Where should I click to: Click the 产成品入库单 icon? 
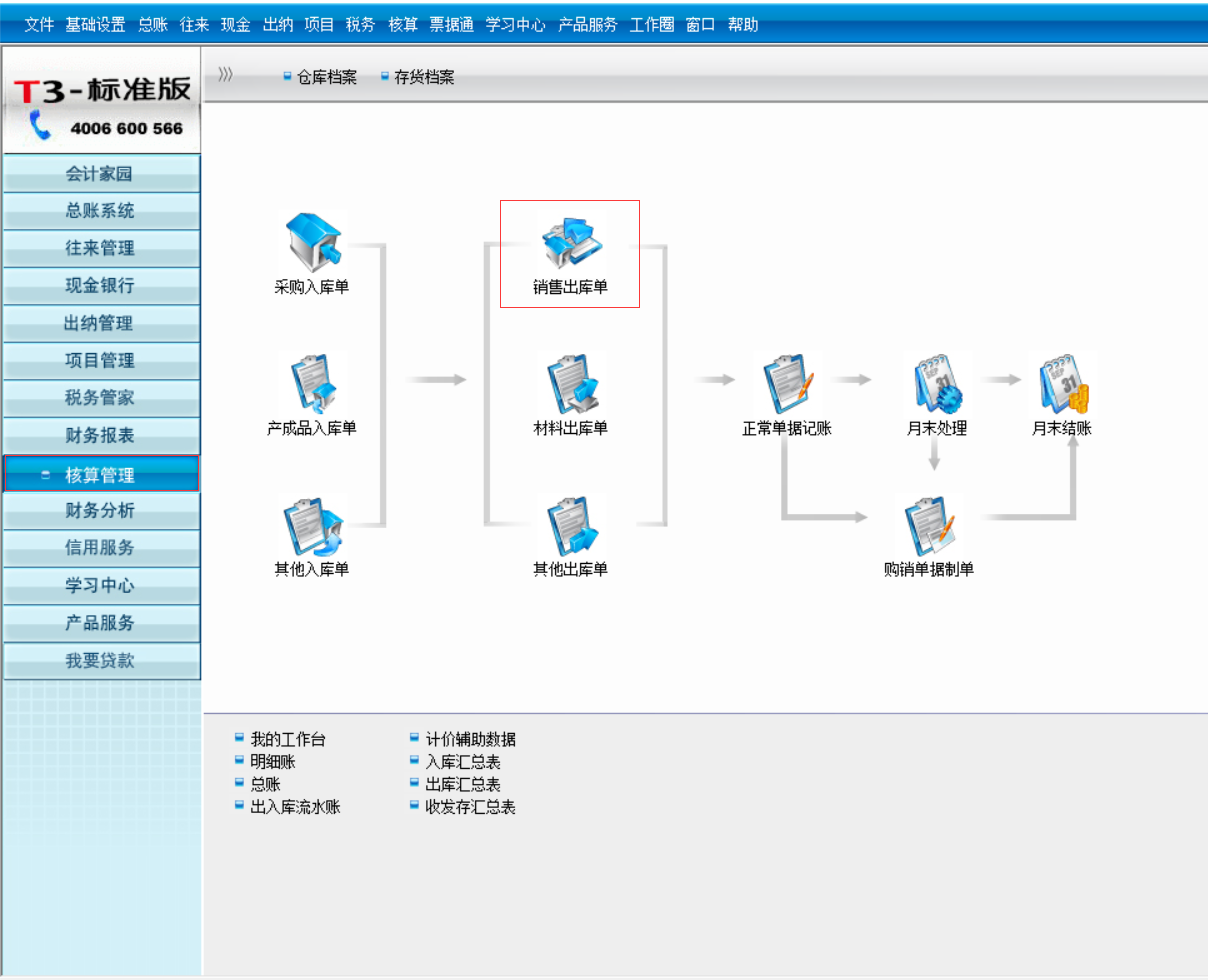pos(312,383)
